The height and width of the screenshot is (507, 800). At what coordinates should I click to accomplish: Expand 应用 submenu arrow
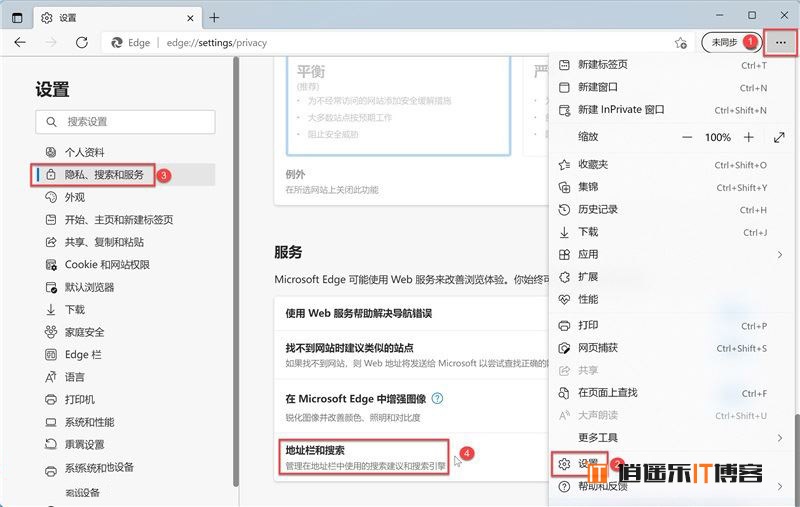tap(780, 255)
